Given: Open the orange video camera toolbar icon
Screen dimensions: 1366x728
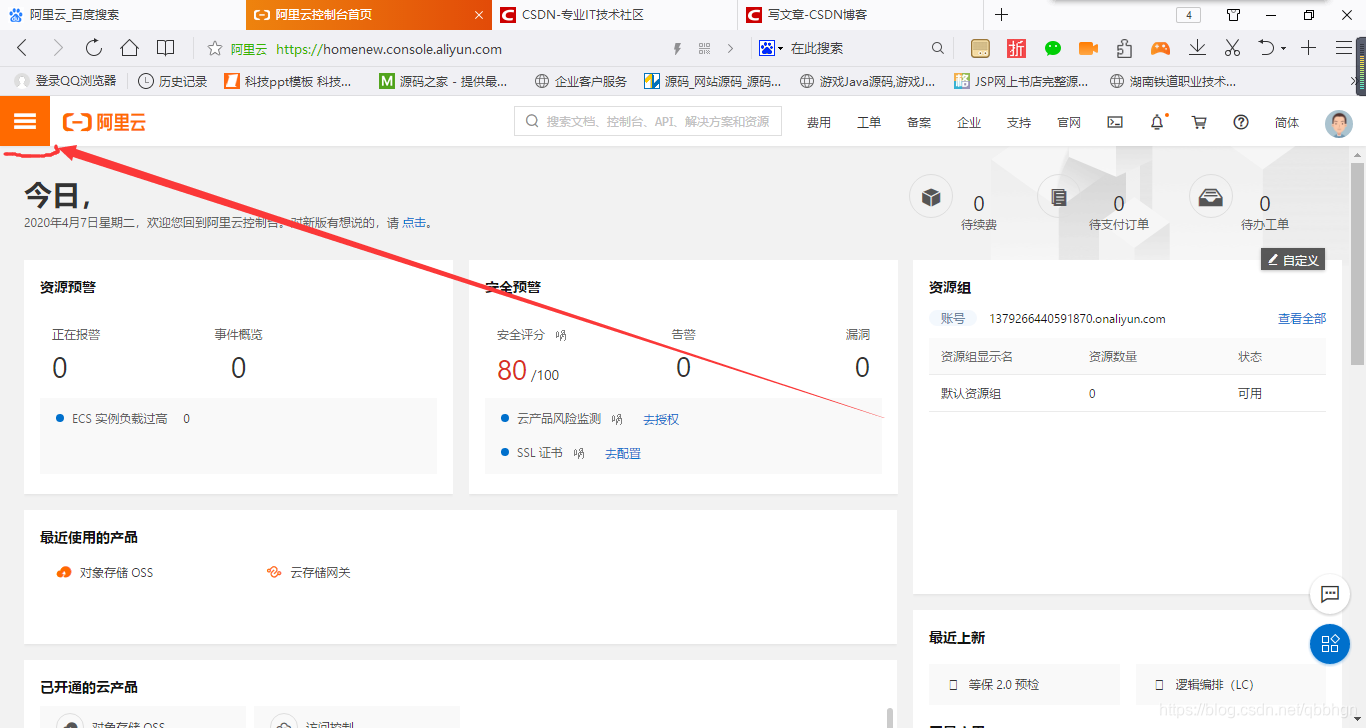Looking at the screenshot, I should (x=1088, y=48).
